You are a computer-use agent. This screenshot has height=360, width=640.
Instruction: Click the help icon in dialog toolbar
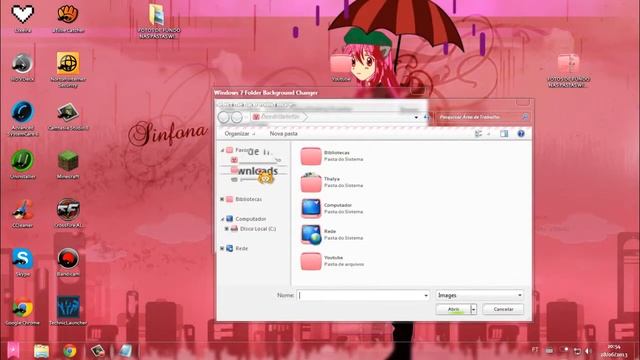[521, 133]
